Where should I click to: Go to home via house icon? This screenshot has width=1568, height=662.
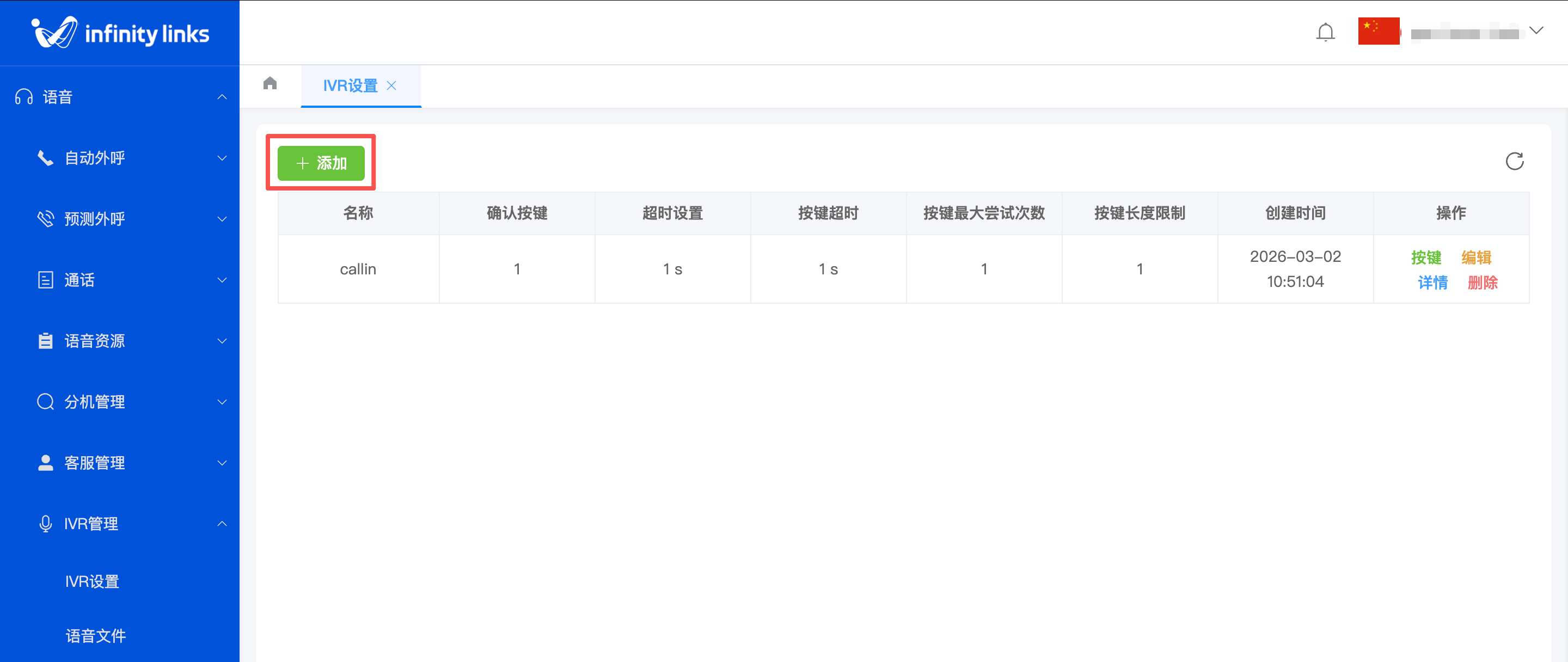[x=269, y=83]
